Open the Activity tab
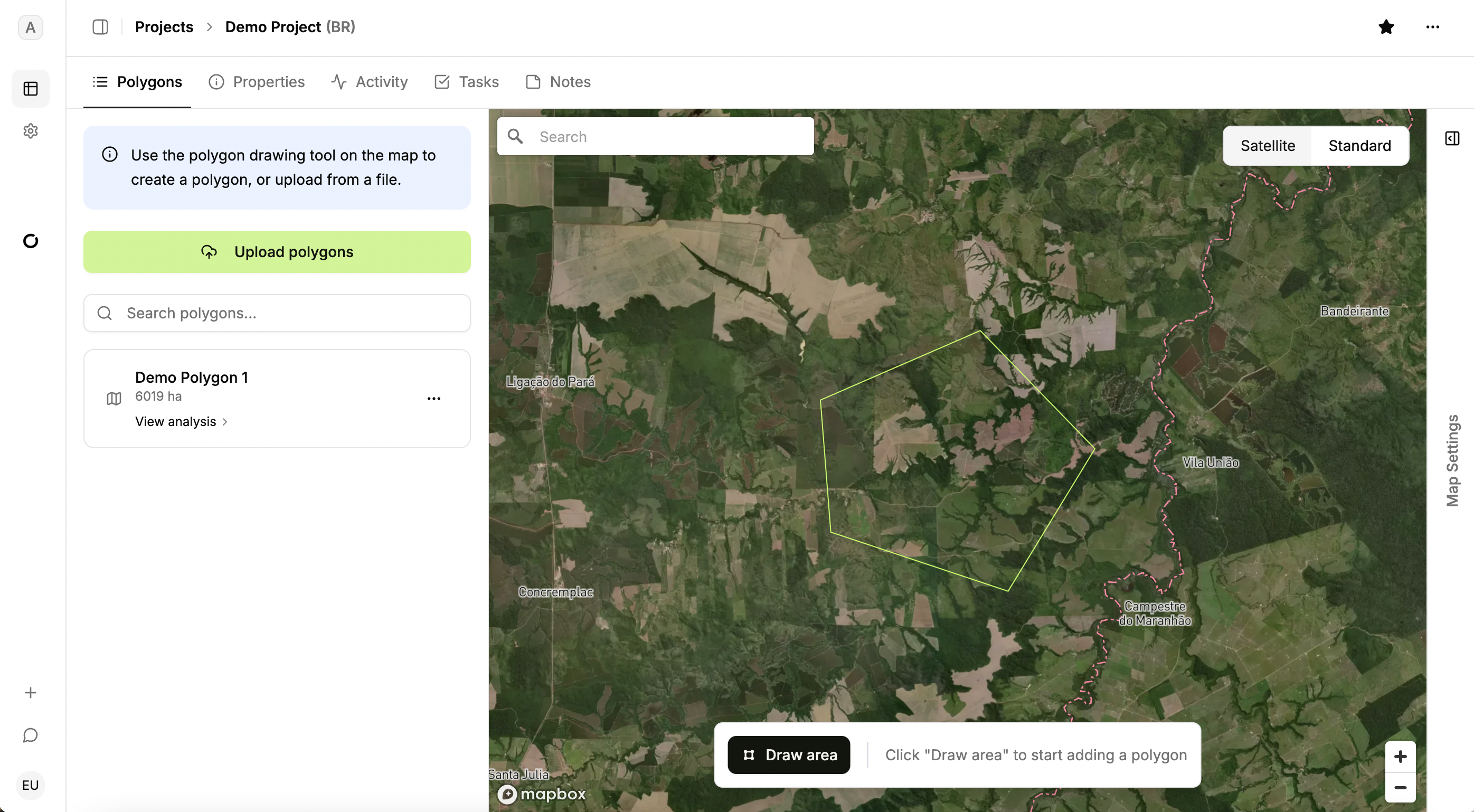1474x812 pixels. tap(370, 82)
